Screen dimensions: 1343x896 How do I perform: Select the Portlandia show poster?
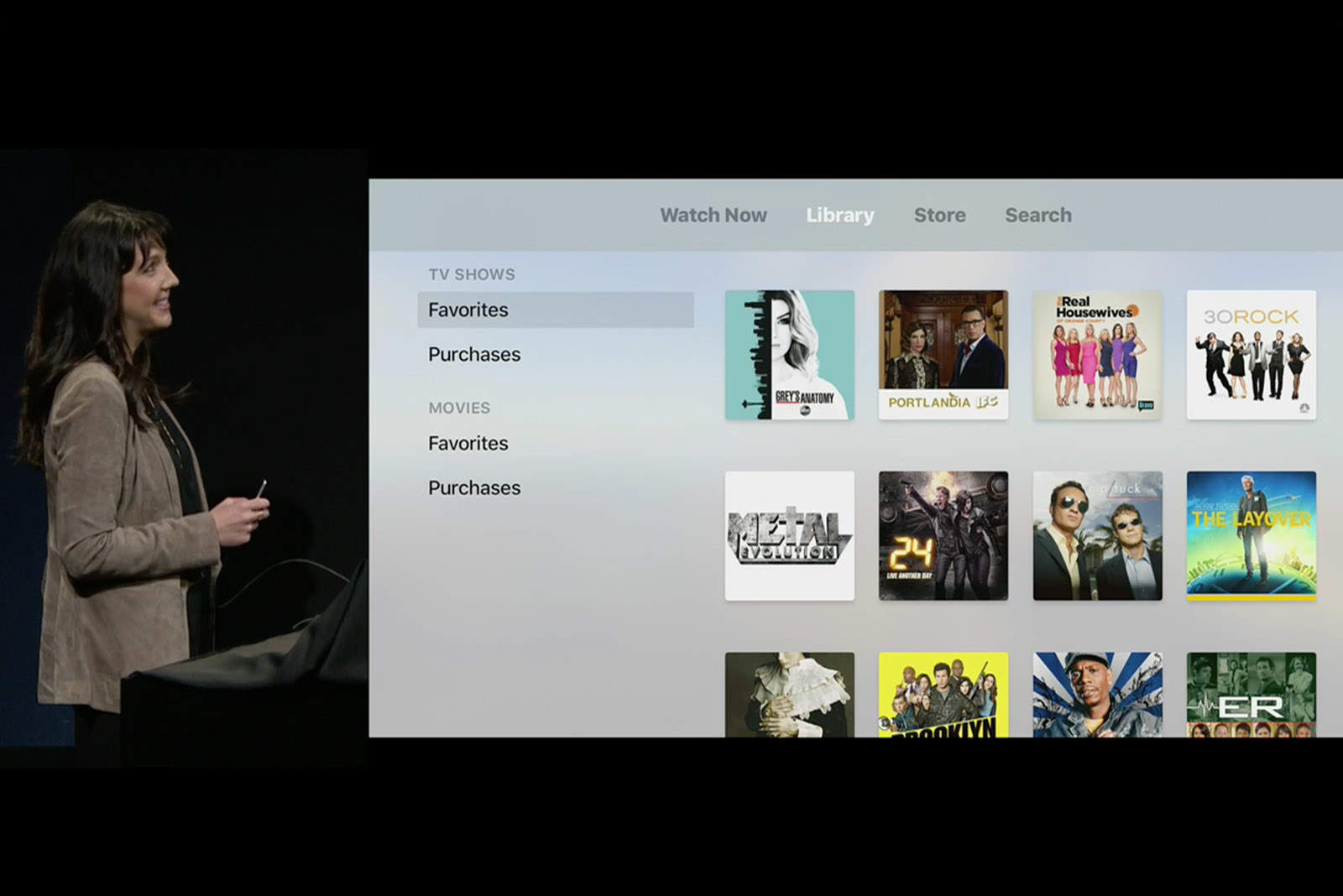click(943, 355)
